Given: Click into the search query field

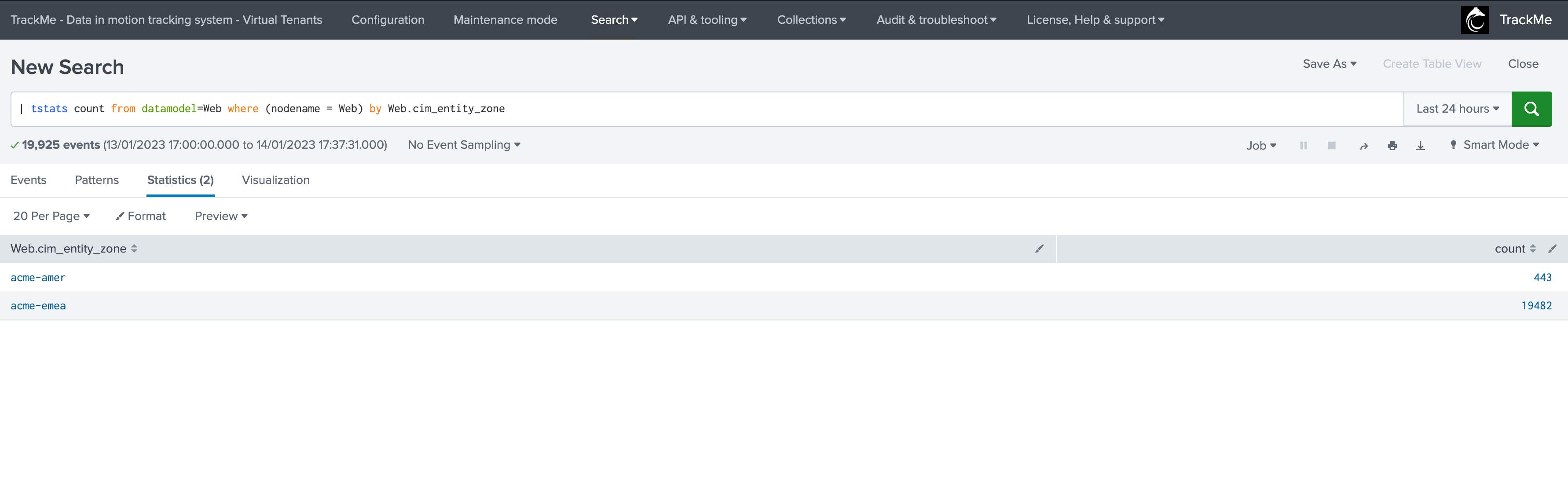Looking at the screenshot, I should [x=707, y=109].
